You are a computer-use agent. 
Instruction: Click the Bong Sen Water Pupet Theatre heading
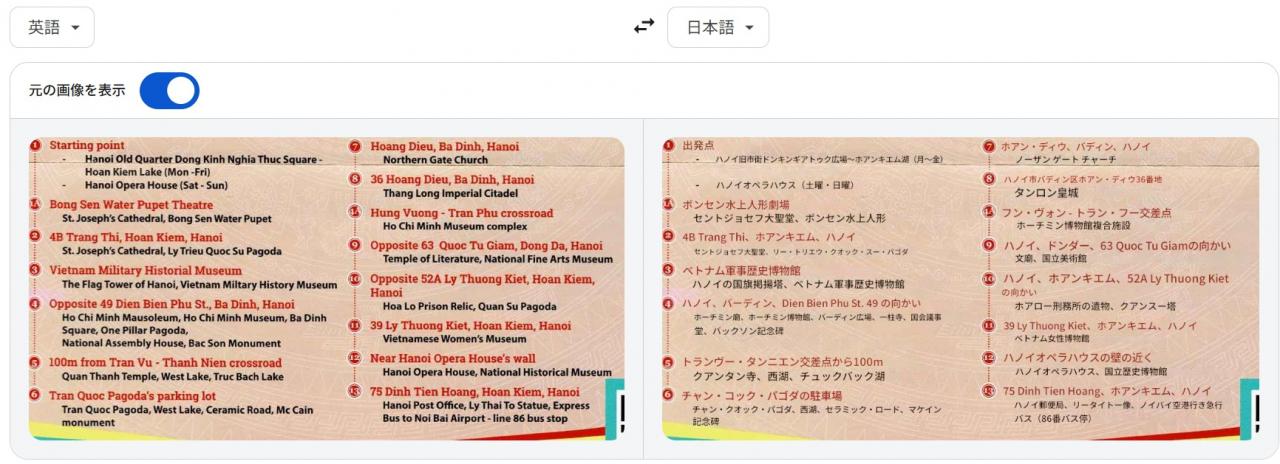[x=131, y=205]
